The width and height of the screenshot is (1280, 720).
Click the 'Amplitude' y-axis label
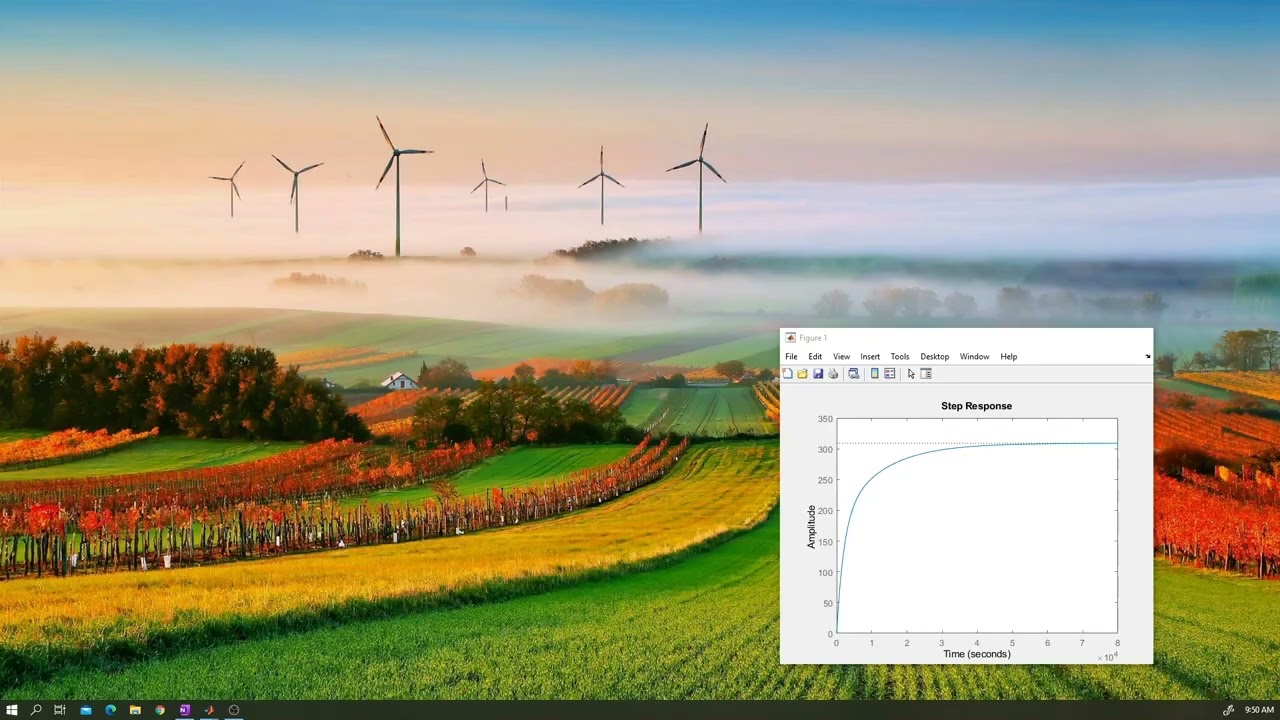[x=812, y=526]
